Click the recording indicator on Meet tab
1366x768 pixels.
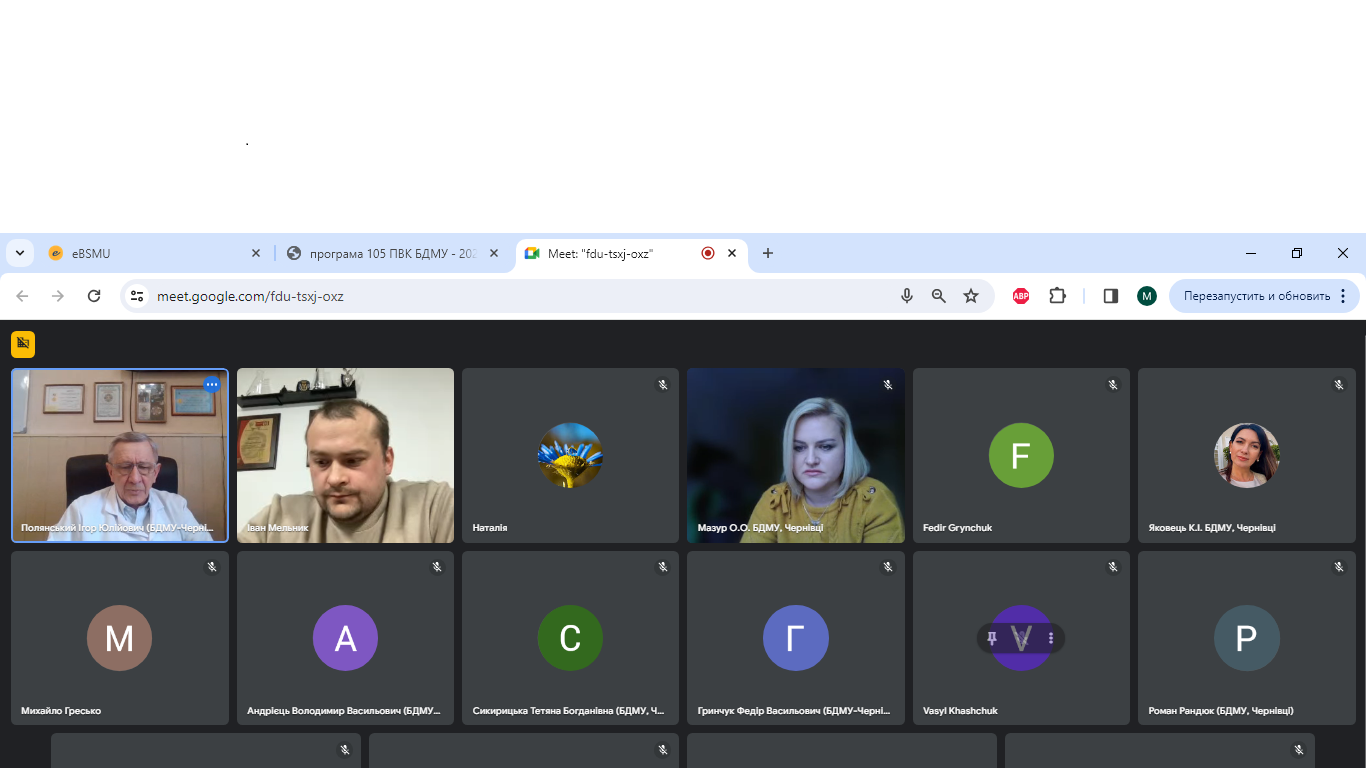[708, 254]
